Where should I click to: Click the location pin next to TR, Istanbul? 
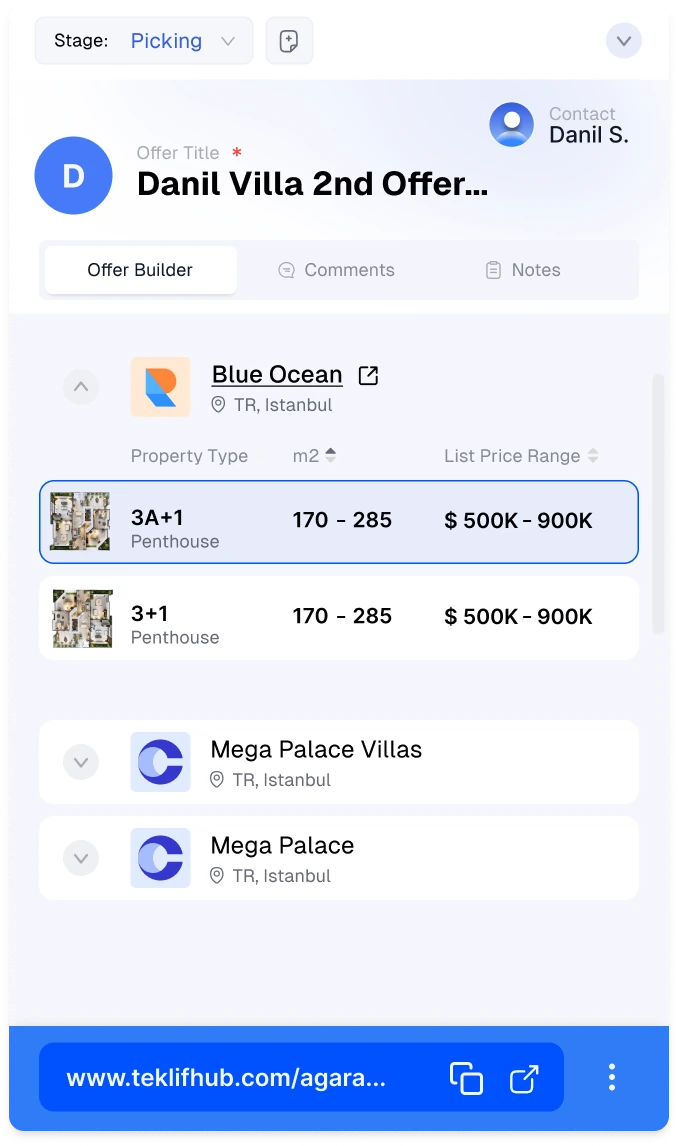(x=217, y=405)
